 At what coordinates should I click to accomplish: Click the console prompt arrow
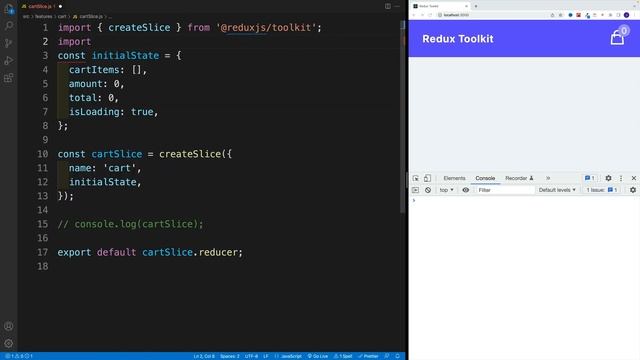coord(414,200)
